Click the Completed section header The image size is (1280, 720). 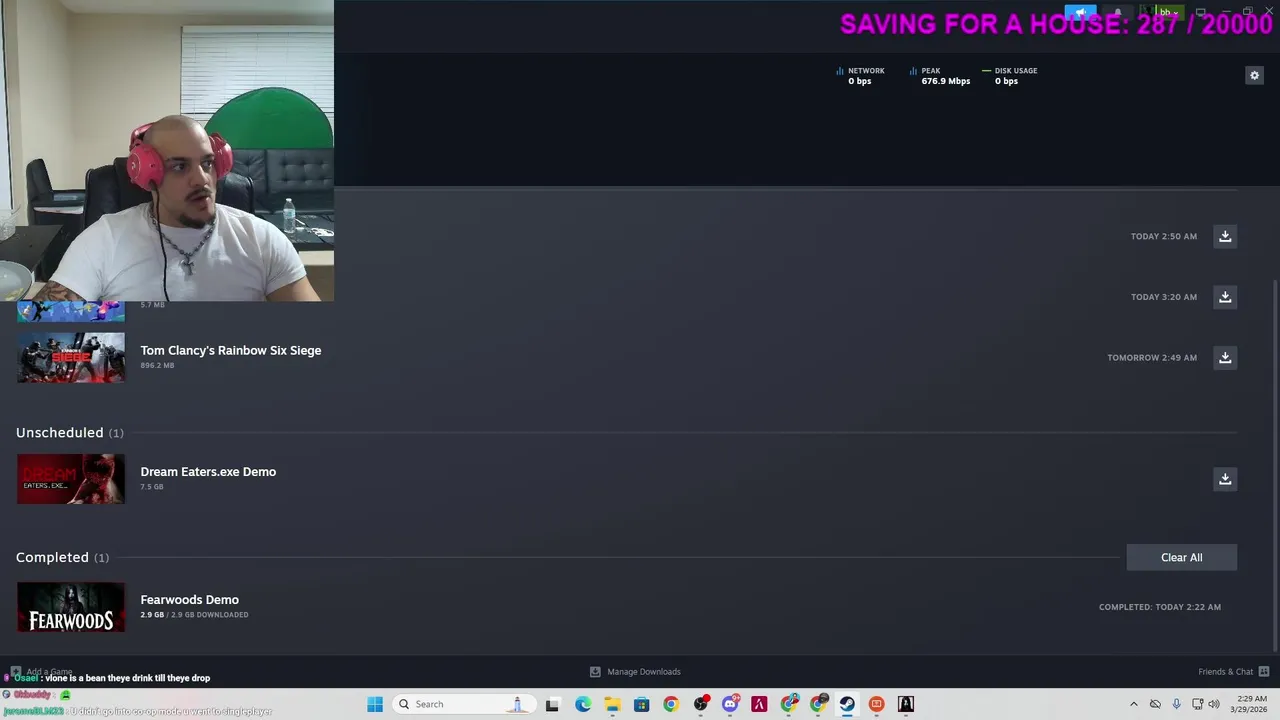click(62, 557)
